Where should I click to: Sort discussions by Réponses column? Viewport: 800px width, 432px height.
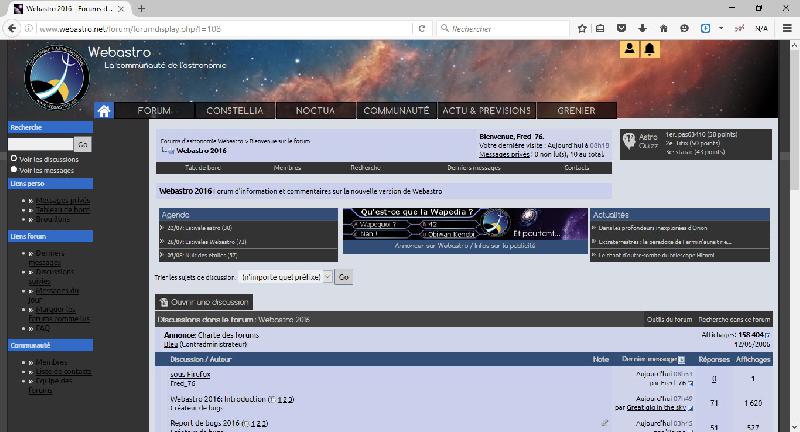coord(714,360)
